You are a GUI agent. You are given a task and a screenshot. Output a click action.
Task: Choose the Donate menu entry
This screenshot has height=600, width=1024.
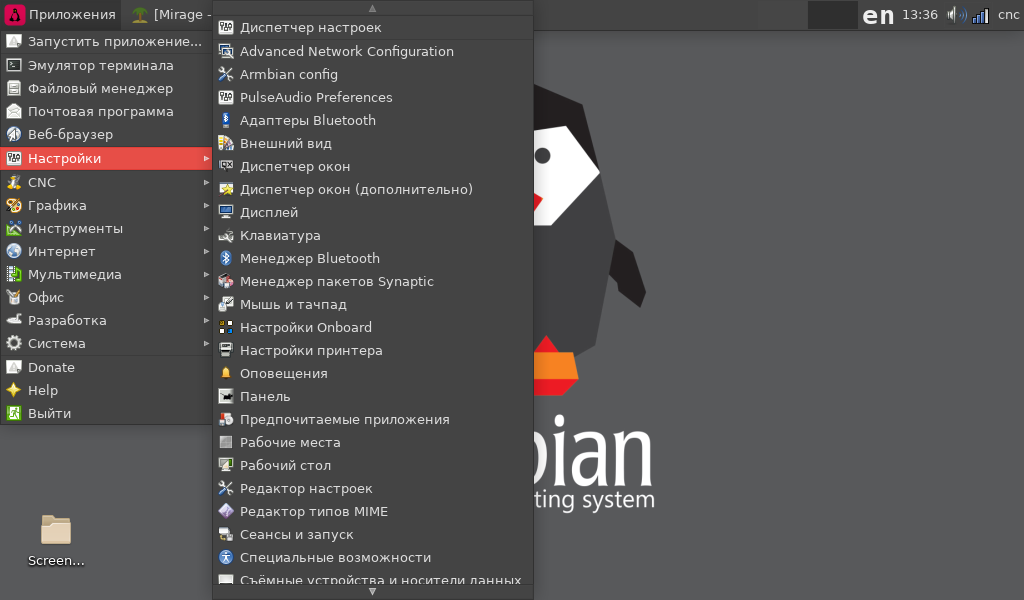point(106,367)
